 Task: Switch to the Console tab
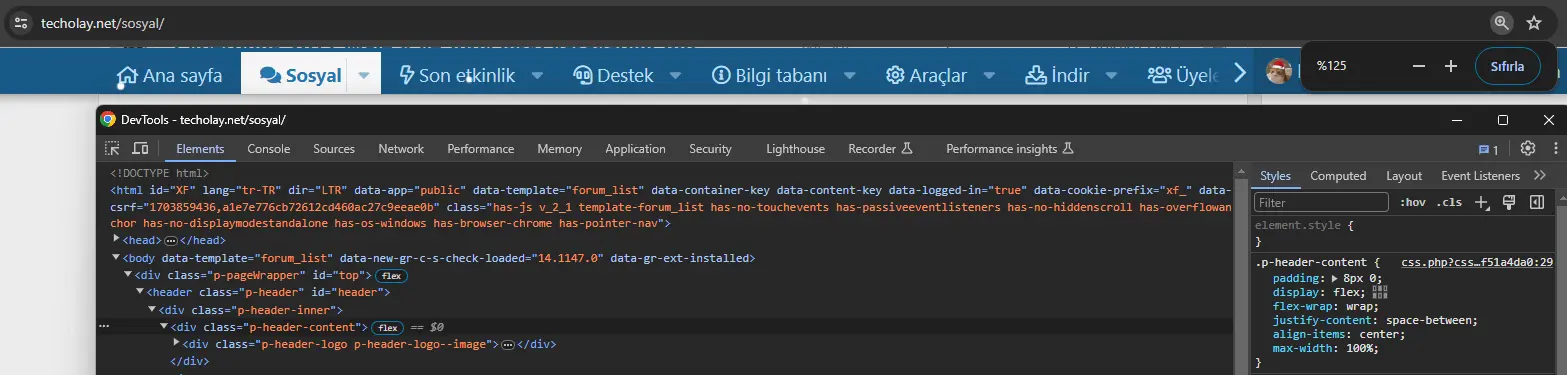click(269, 149)
